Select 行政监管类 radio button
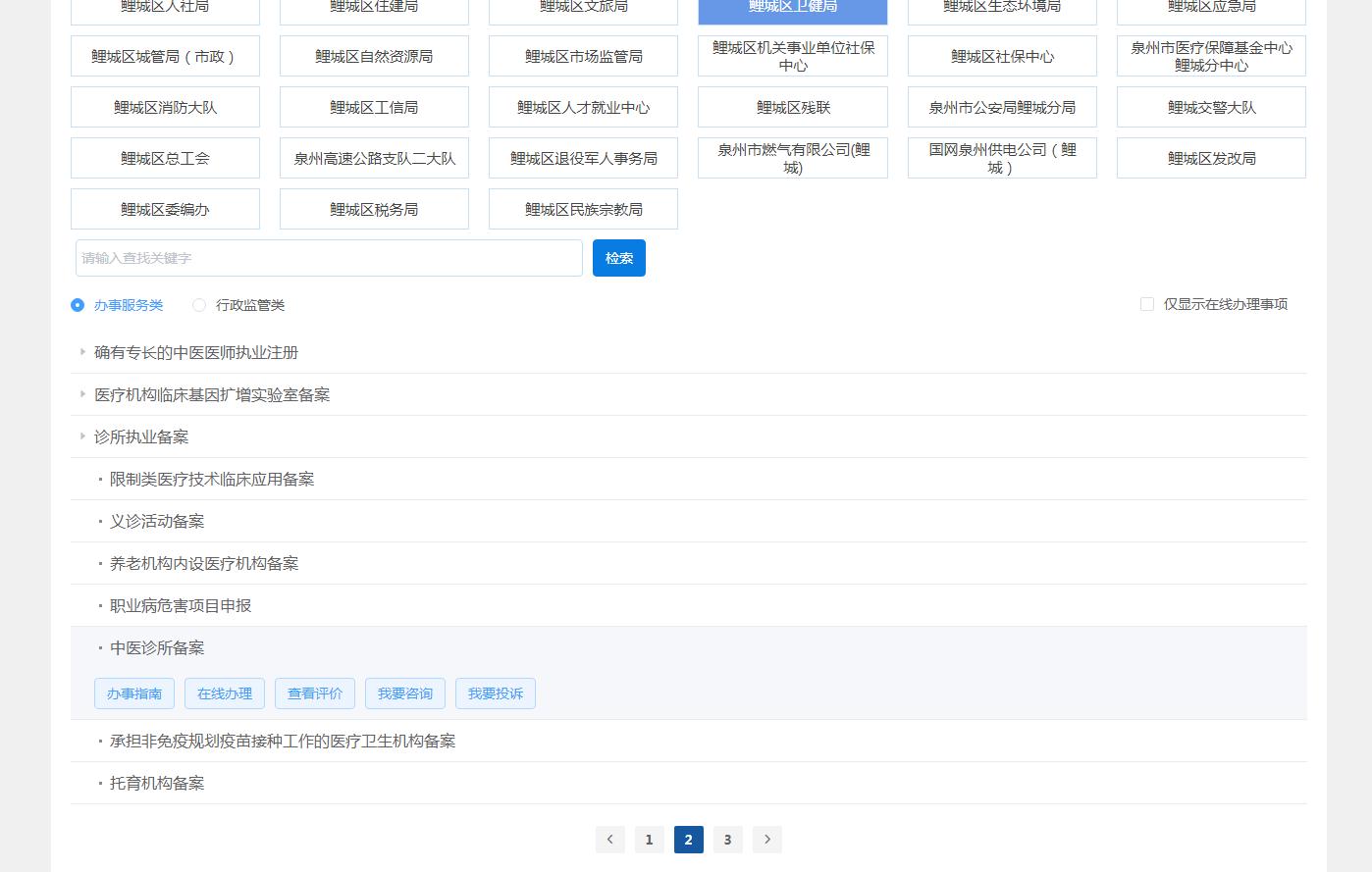Image resolution: width=1372 pixels, height=872 pixels. (x=199, y=305)
